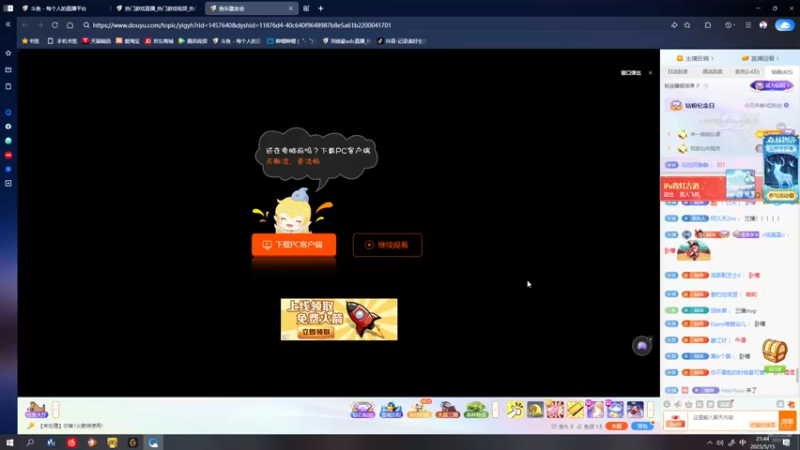Open the golden treasure chest icon

click(774, 351)
